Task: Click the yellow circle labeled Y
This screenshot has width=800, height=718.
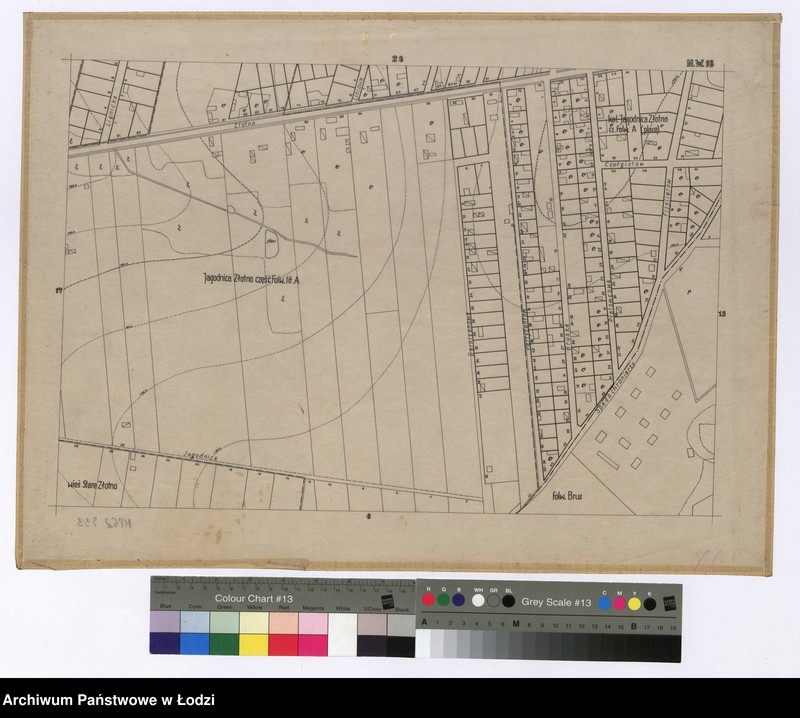Action: tap(634, 603)
